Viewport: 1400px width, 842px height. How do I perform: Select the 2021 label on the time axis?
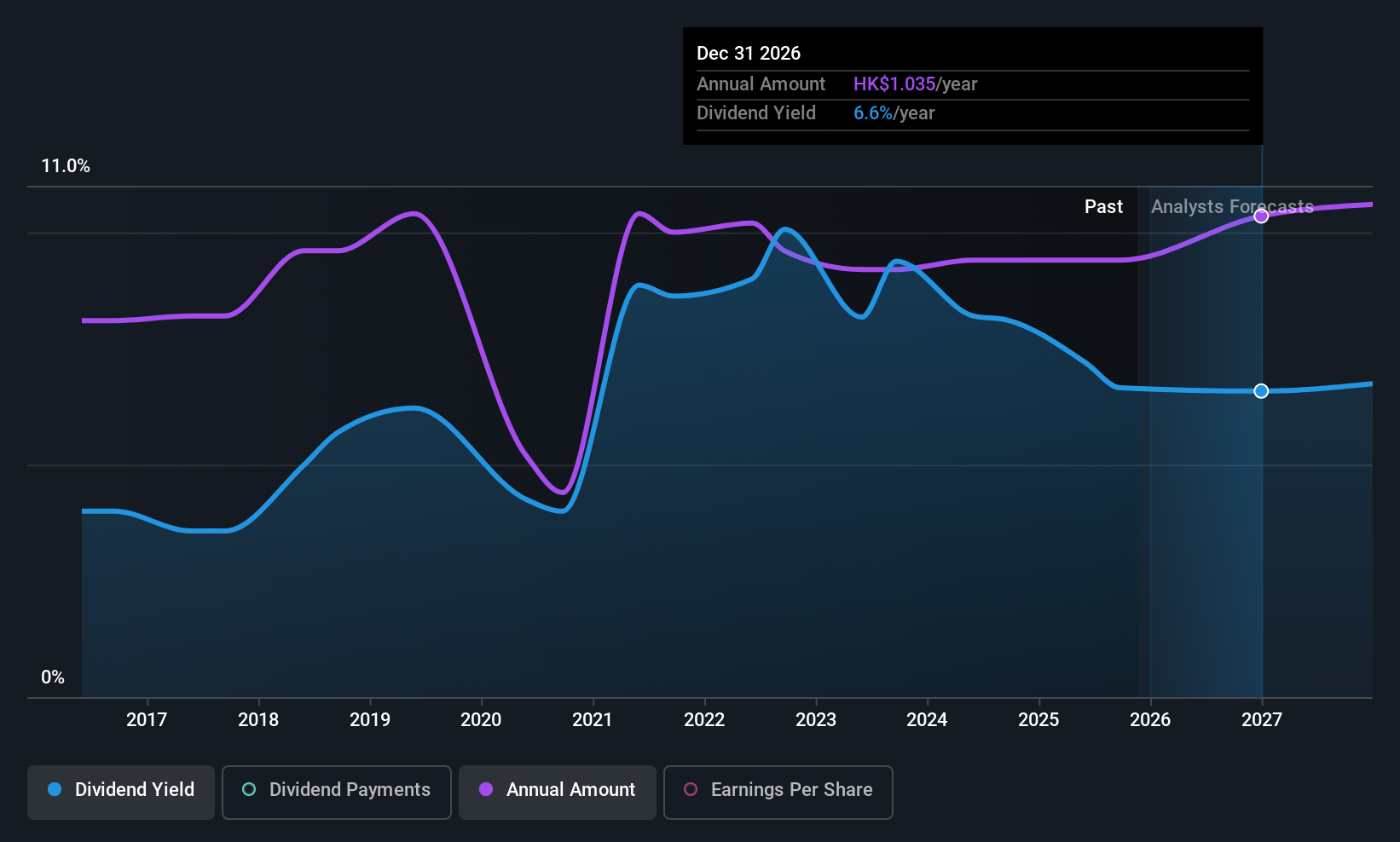(x=593, y=719)
